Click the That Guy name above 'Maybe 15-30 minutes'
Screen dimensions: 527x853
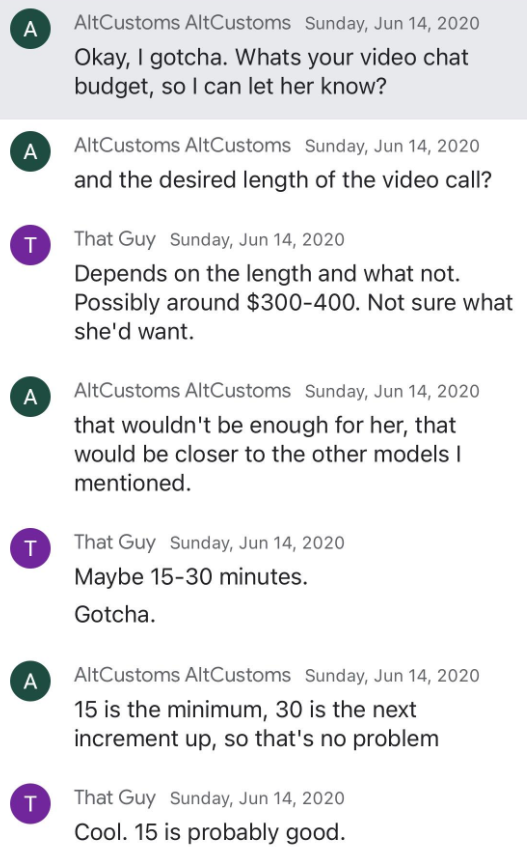click(x=115, y=542)
